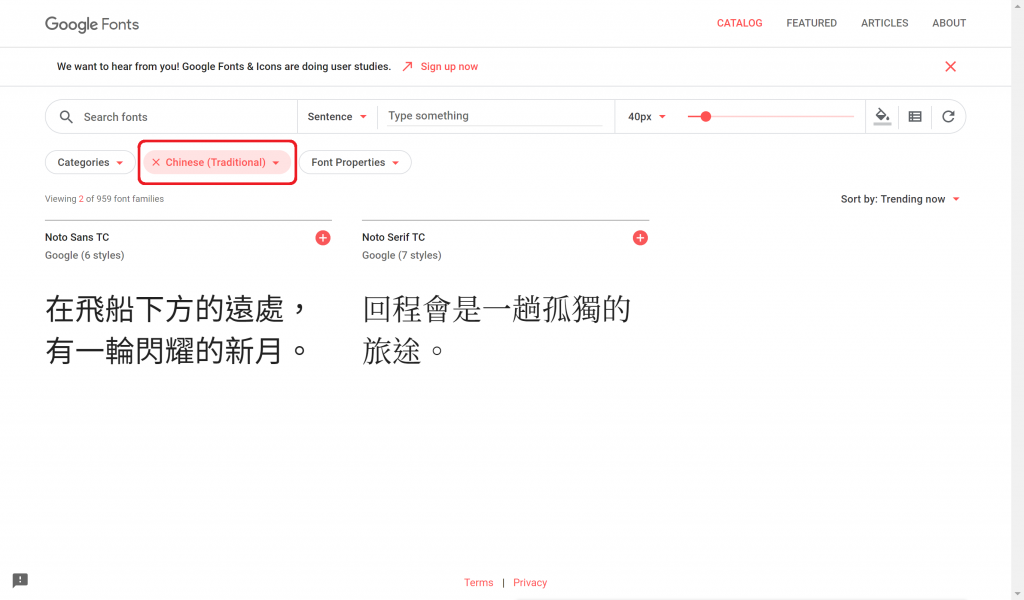Click the Noto Sans TC Chinese sample text
The image size is (1024, 600).
coord(176,330)
